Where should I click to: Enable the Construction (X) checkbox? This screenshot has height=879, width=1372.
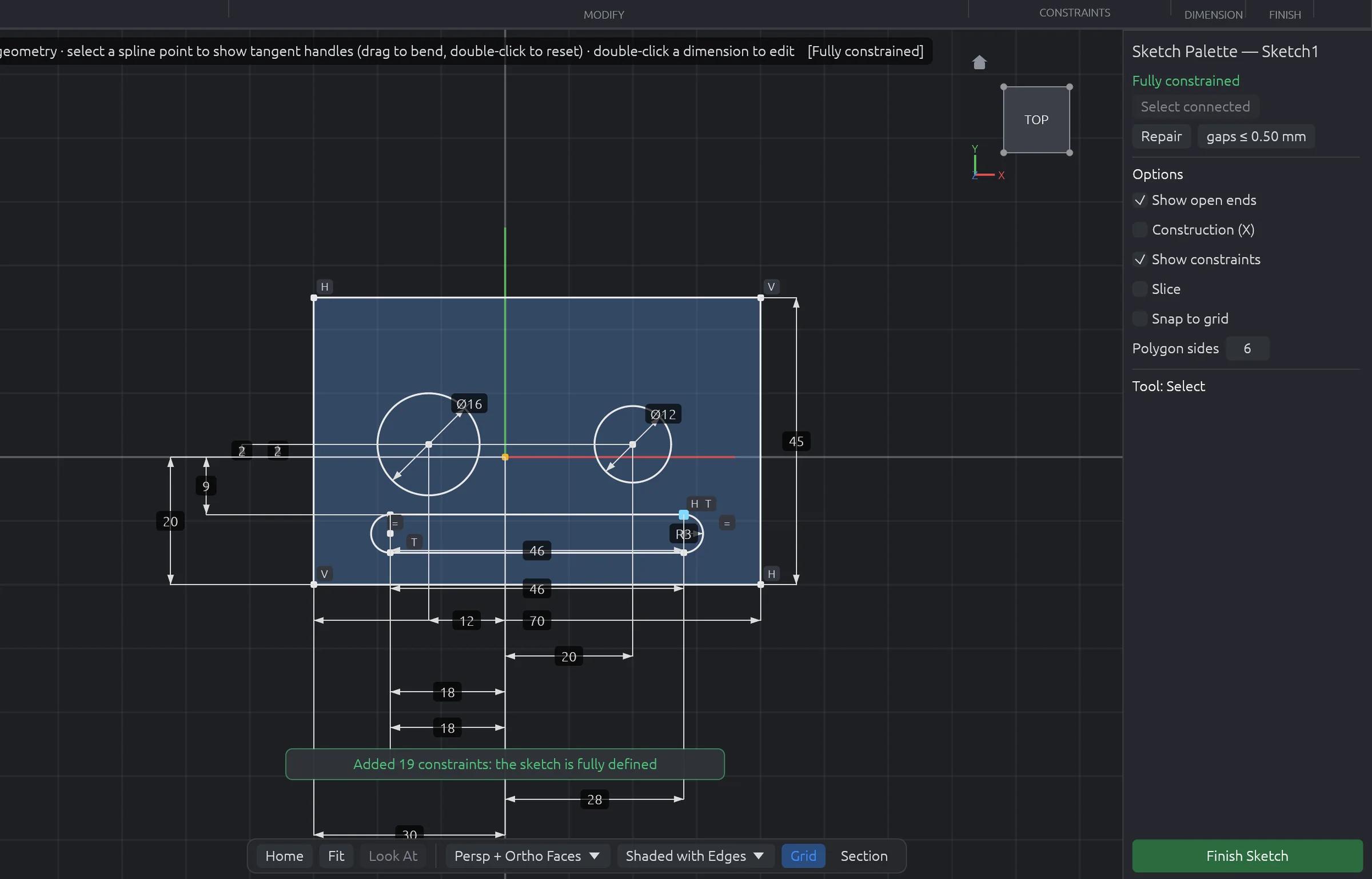pyautogui.click(x=1140, y=230)
